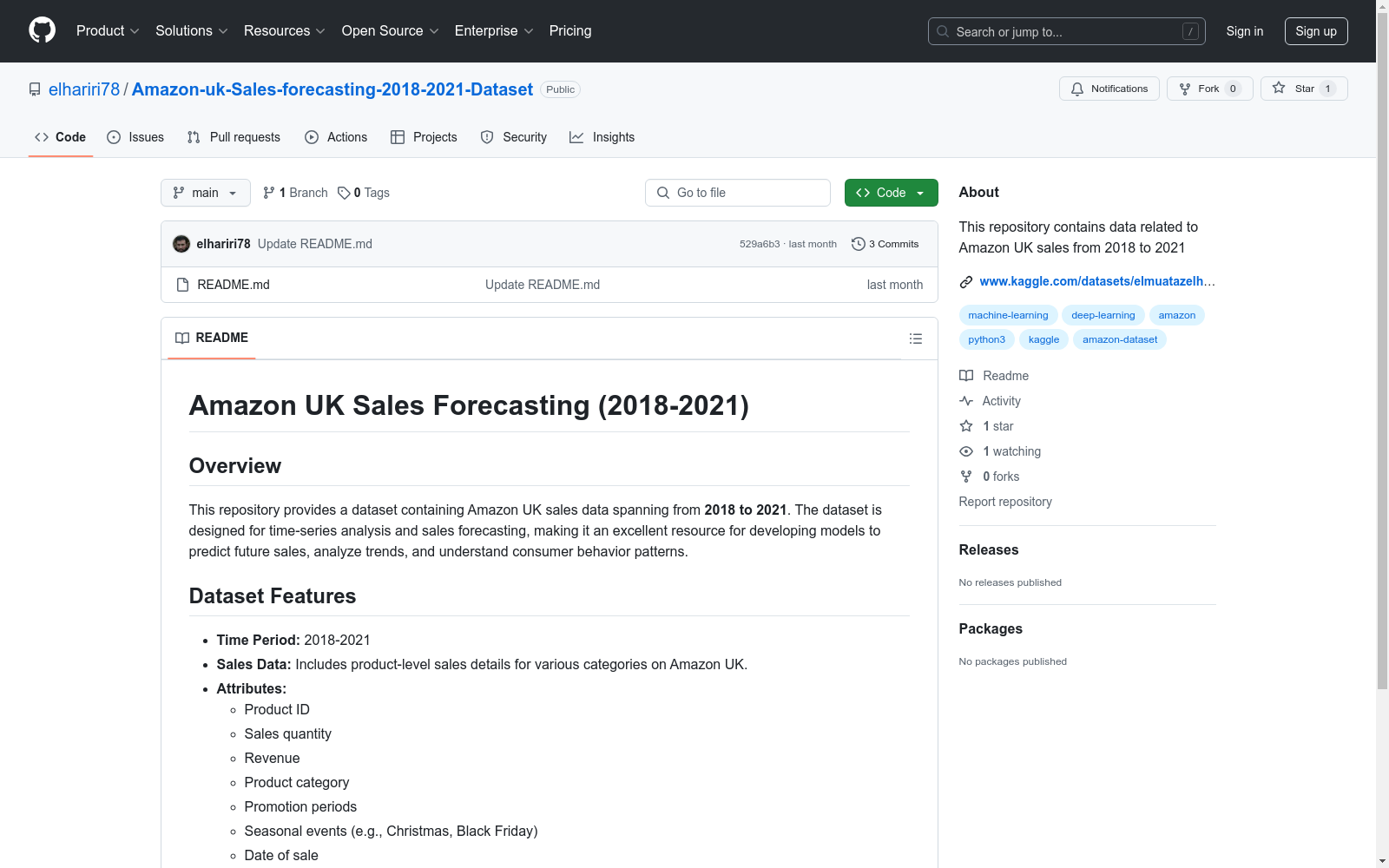Click the watching eye icon
The image size is (1389, 868).
click(965, 450)
